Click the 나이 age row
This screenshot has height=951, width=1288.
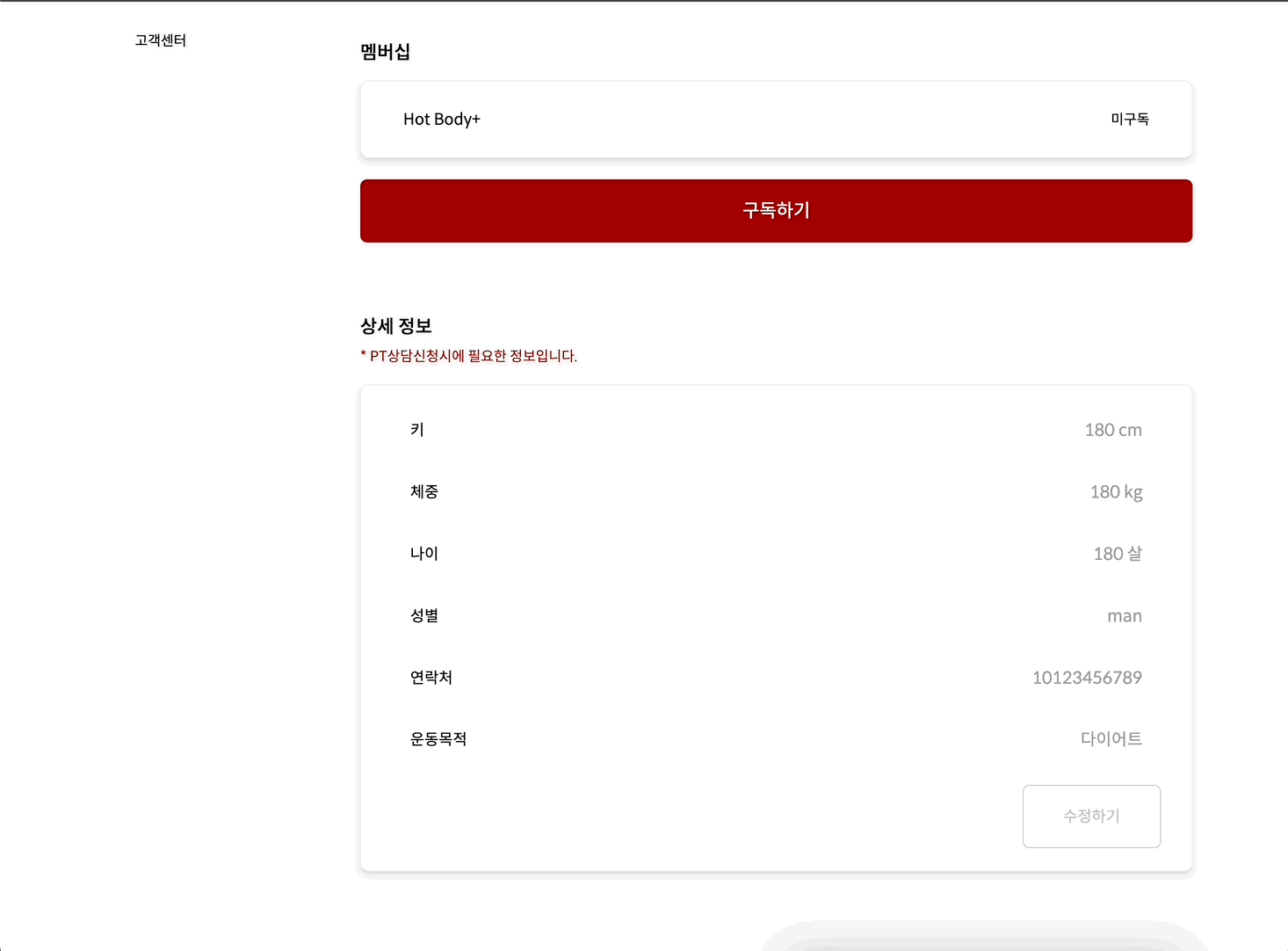[423, 553]
